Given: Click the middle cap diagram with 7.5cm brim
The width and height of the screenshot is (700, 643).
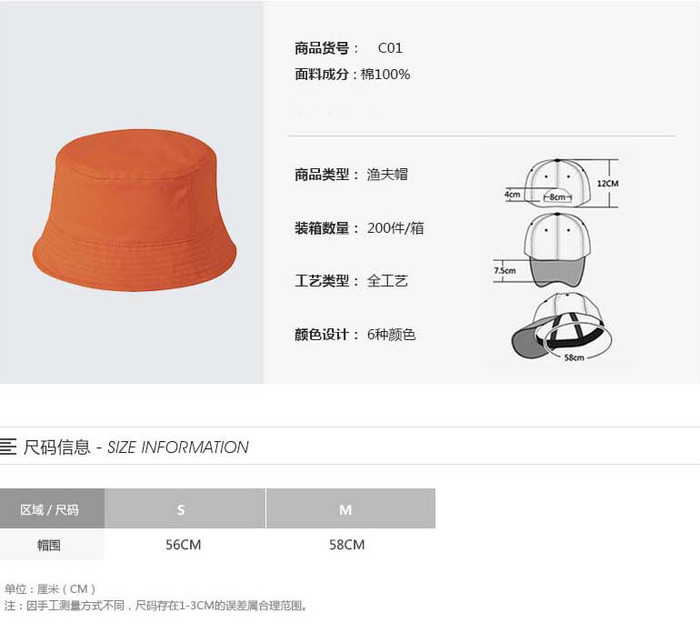Looking at the screenshot, I should pyautogui.click(x=542, y=250).
